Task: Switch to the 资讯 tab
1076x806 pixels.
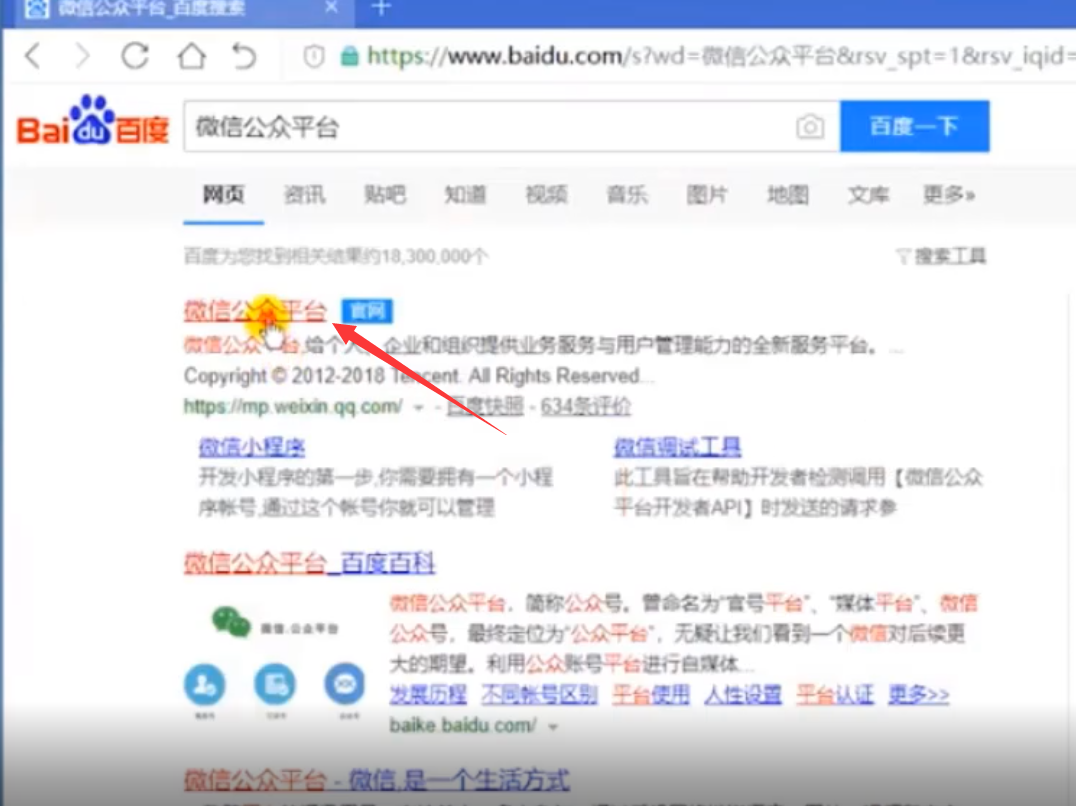Action: [304, 195]
